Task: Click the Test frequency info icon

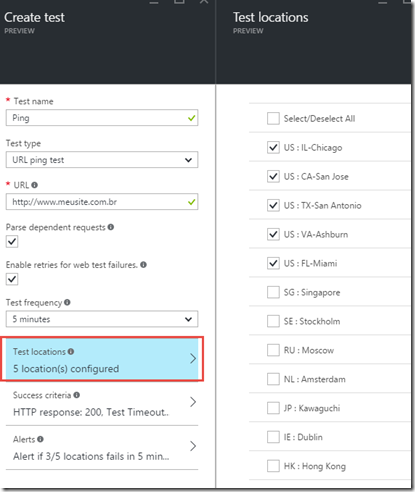Action: (67, 302)
